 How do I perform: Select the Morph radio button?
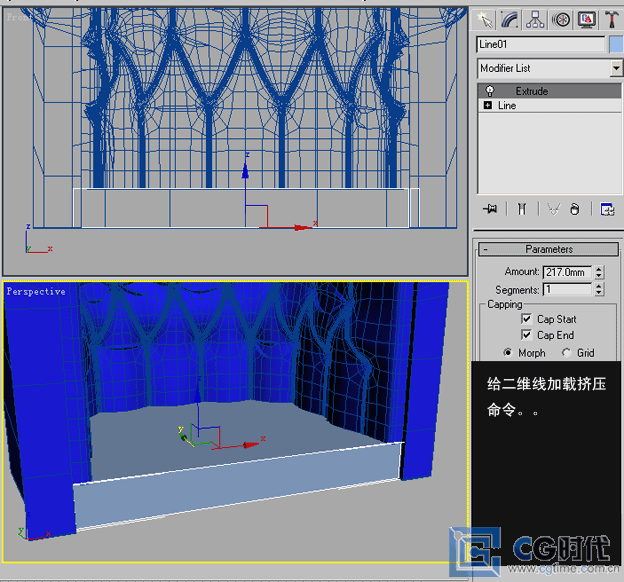click(x=507, y=353)
